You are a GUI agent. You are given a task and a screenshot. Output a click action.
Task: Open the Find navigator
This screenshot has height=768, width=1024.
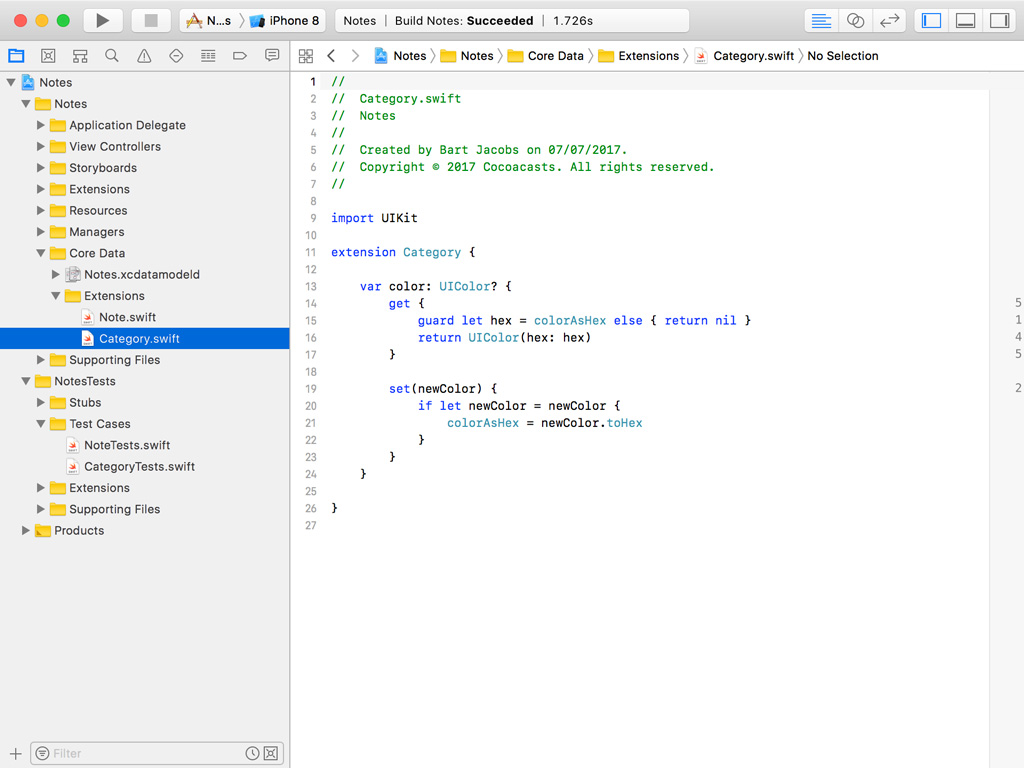(110, 55)
